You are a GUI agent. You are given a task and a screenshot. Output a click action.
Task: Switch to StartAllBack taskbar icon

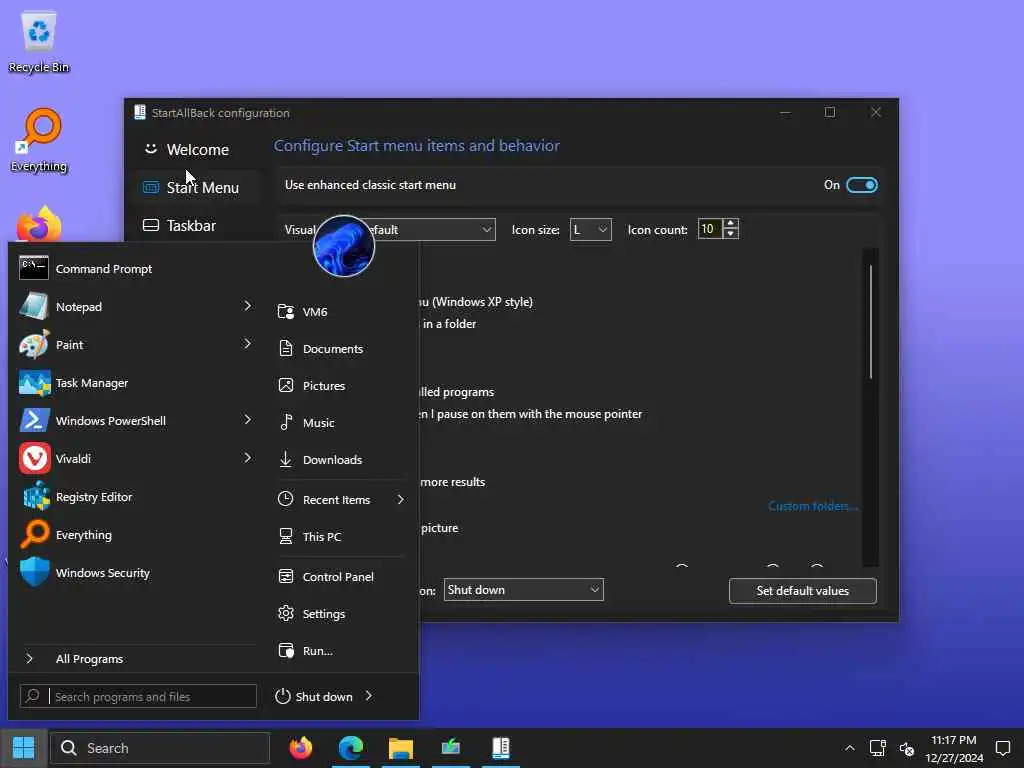[501, 748]
